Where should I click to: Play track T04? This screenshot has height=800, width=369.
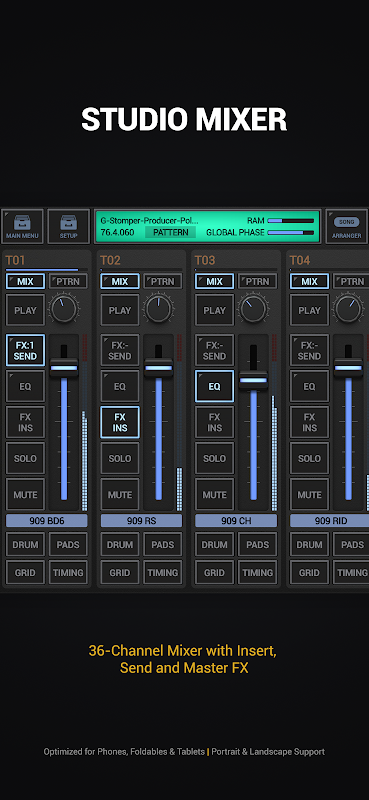coord(309,310)
